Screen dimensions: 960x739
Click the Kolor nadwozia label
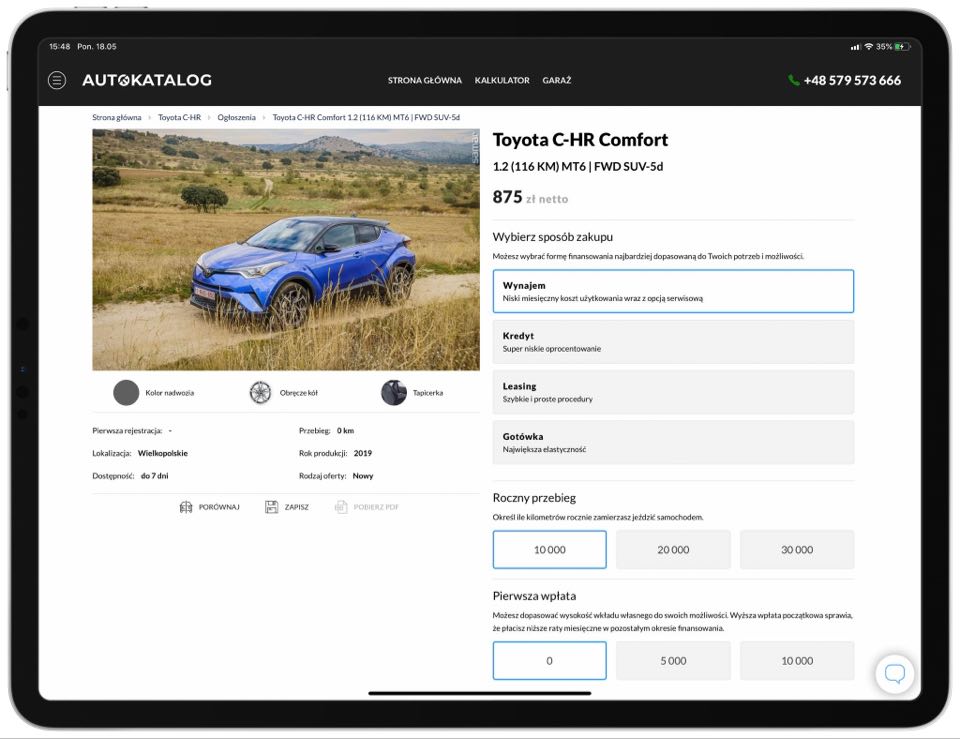(x=170, y=392)
